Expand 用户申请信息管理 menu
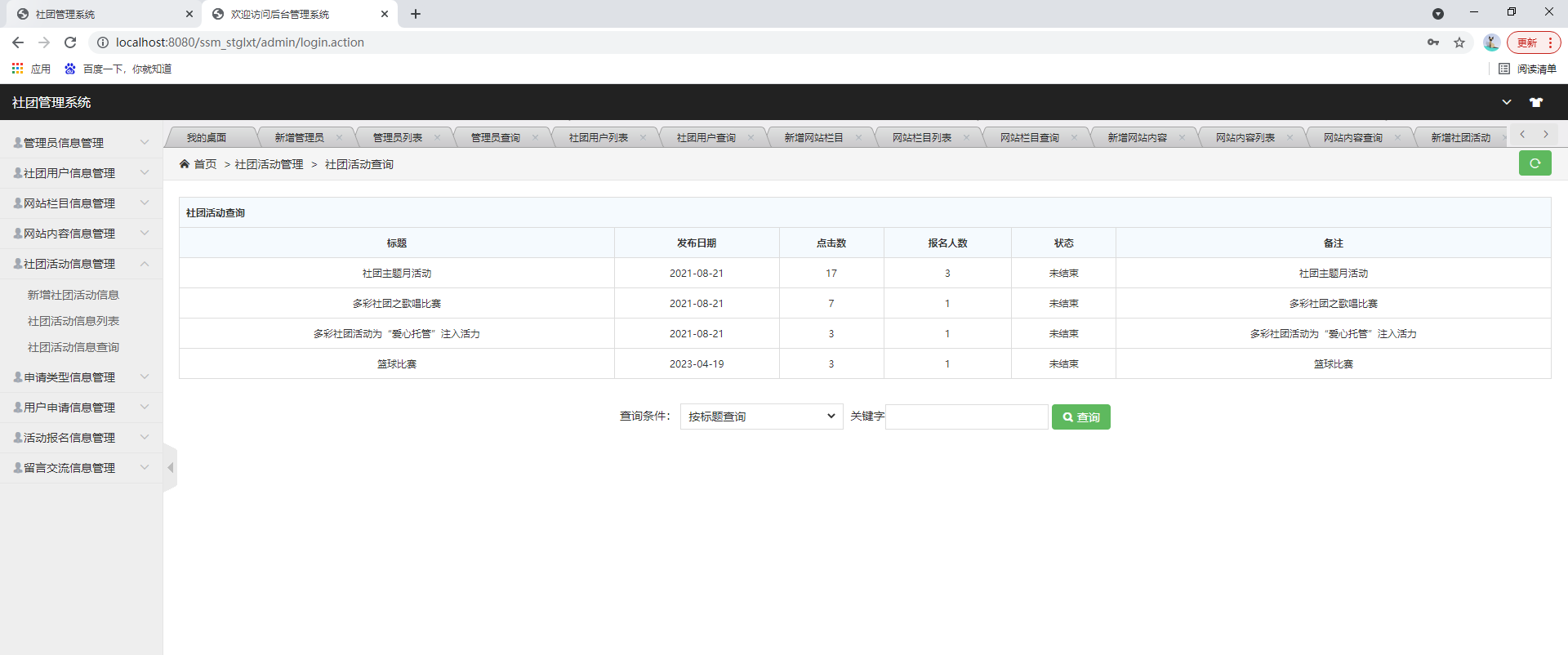This screenshot has height=655, width=1568. 82,407
